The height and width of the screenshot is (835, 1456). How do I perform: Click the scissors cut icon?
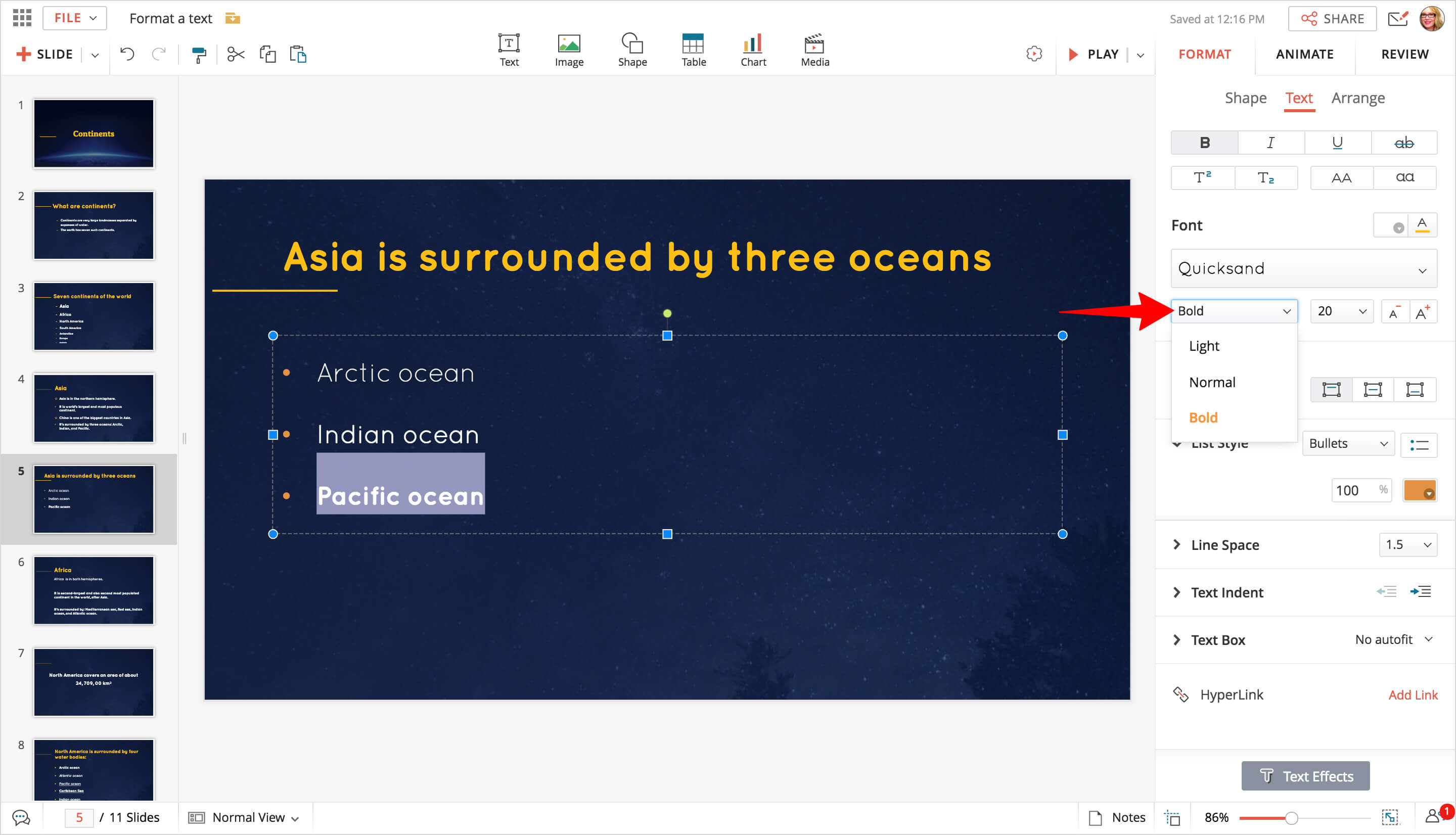click(x=236, y=55)
